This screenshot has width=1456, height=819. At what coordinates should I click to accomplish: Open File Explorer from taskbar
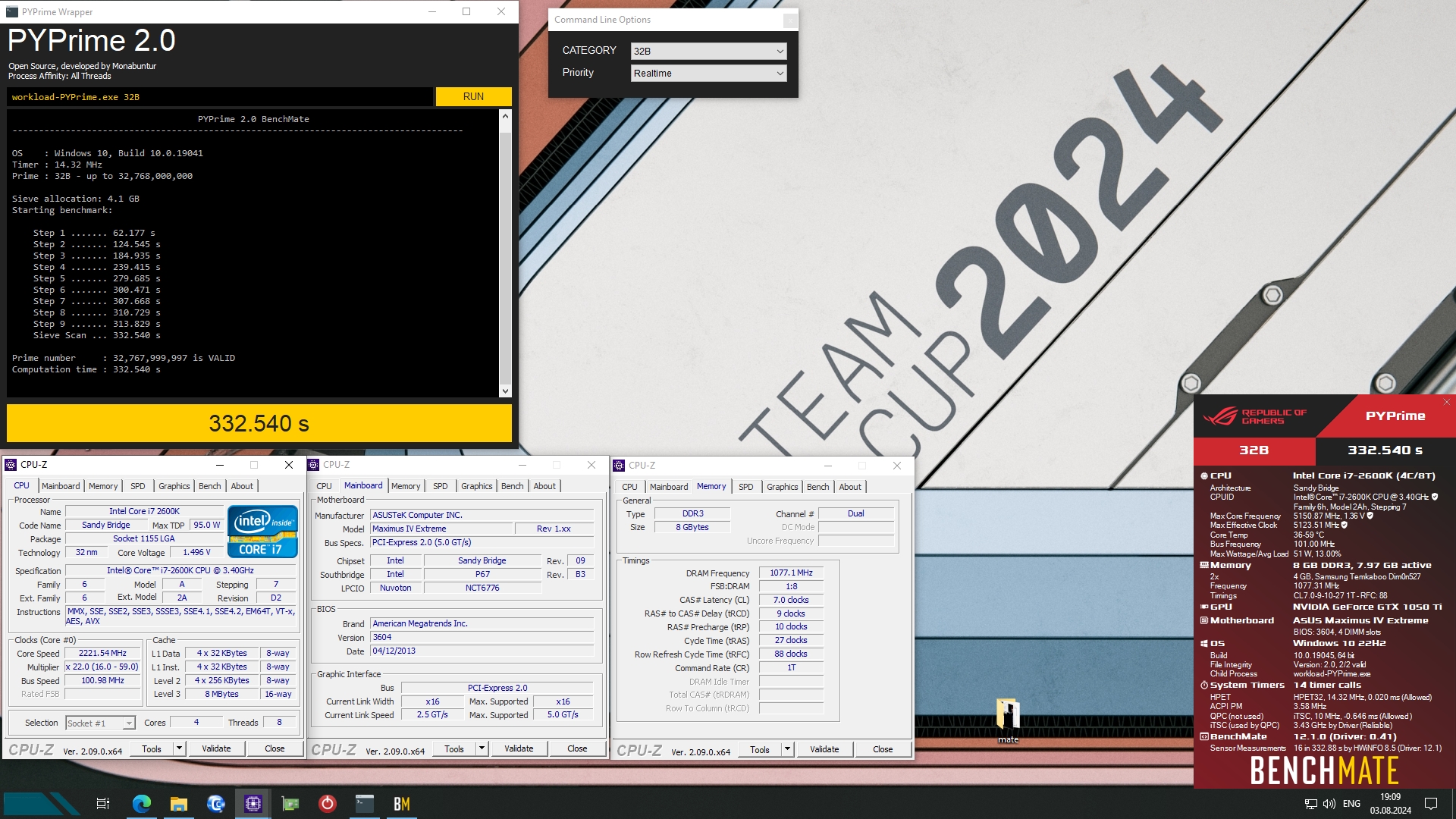click(x=178, y=804)
